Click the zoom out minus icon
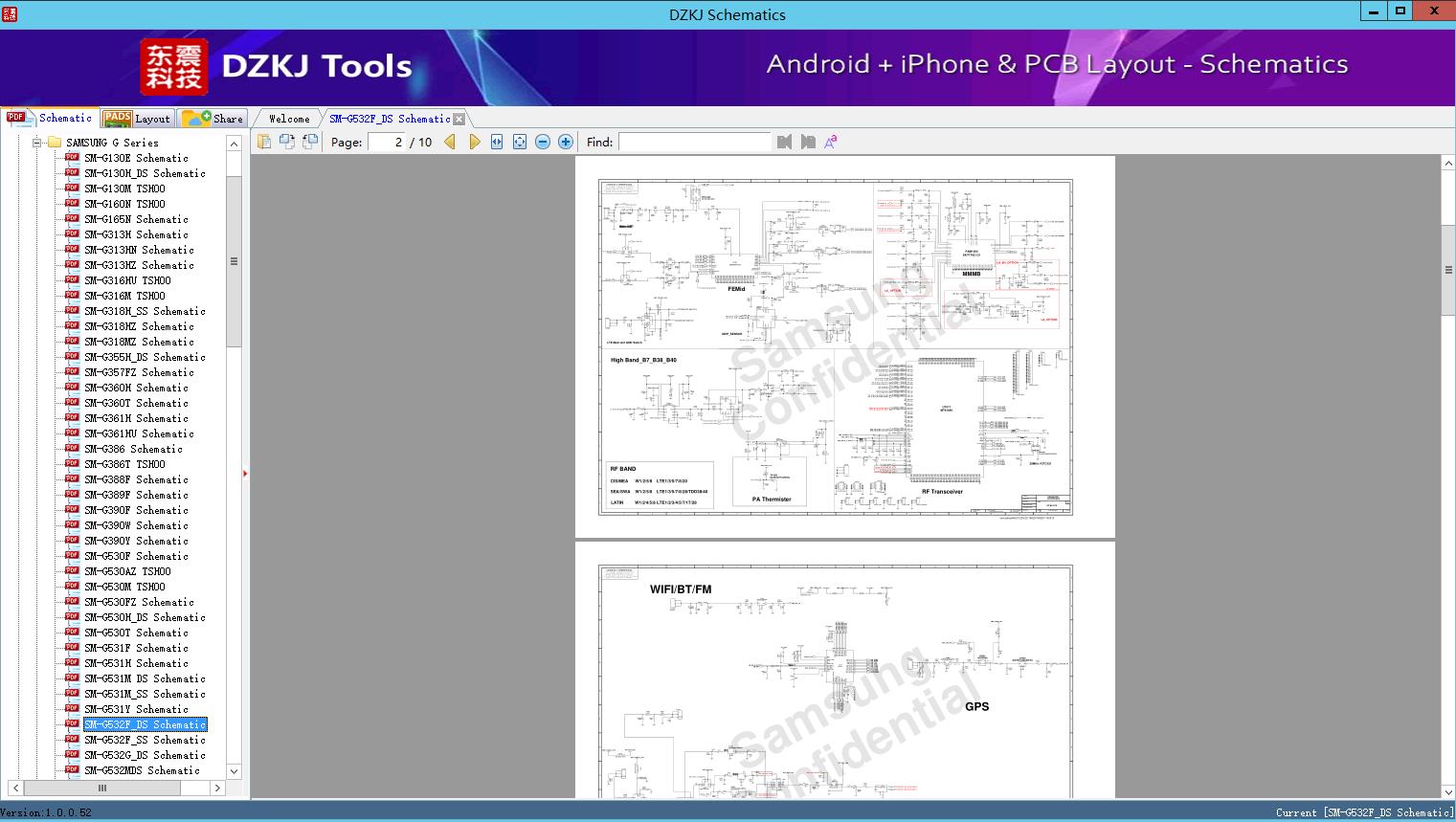This screenshot has width=1456, height=822. pyautogui.click(x=543, y=142)
